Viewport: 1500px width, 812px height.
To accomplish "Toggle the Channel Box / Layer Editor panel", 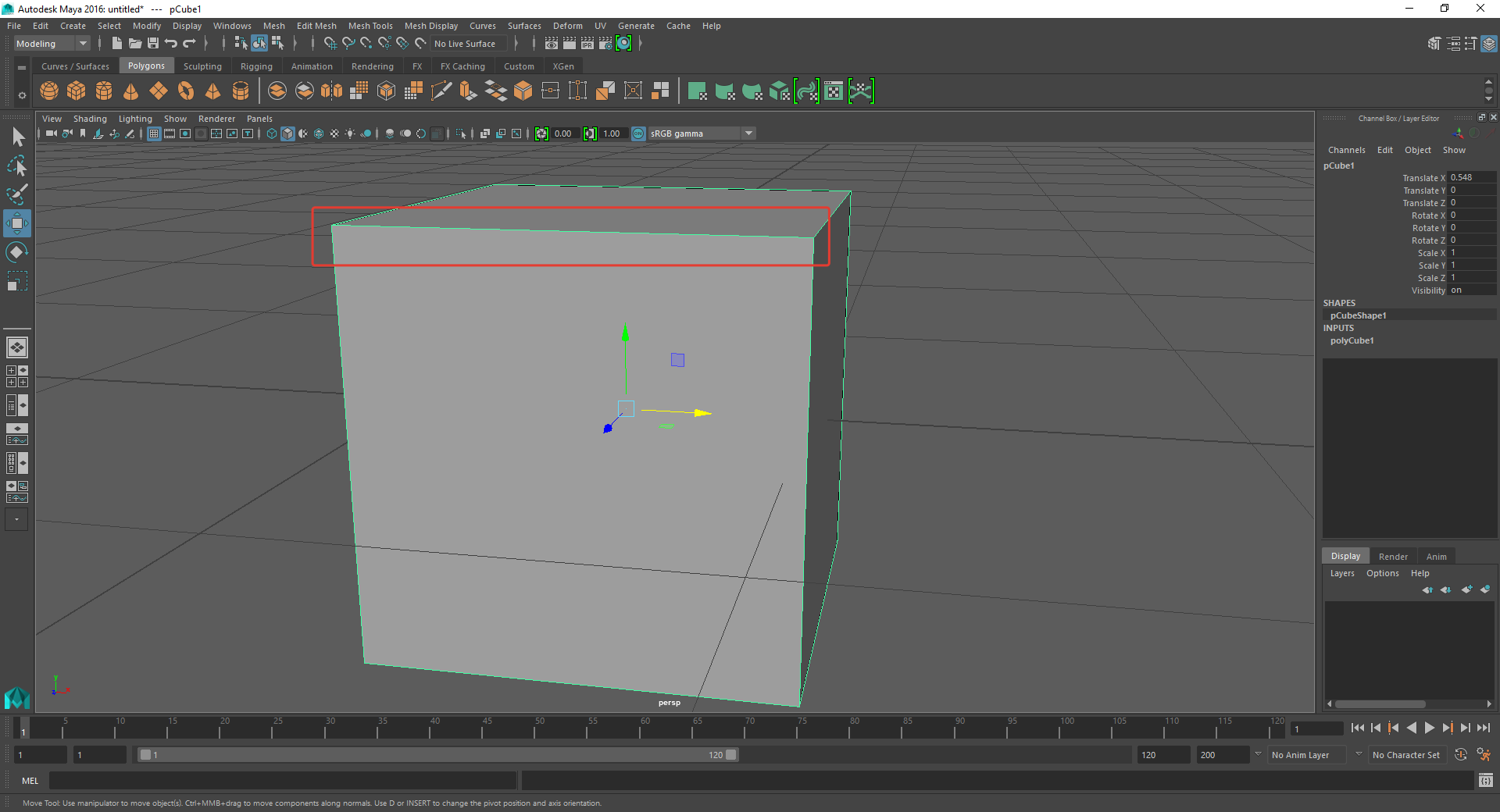I will tap(1489, 44).
